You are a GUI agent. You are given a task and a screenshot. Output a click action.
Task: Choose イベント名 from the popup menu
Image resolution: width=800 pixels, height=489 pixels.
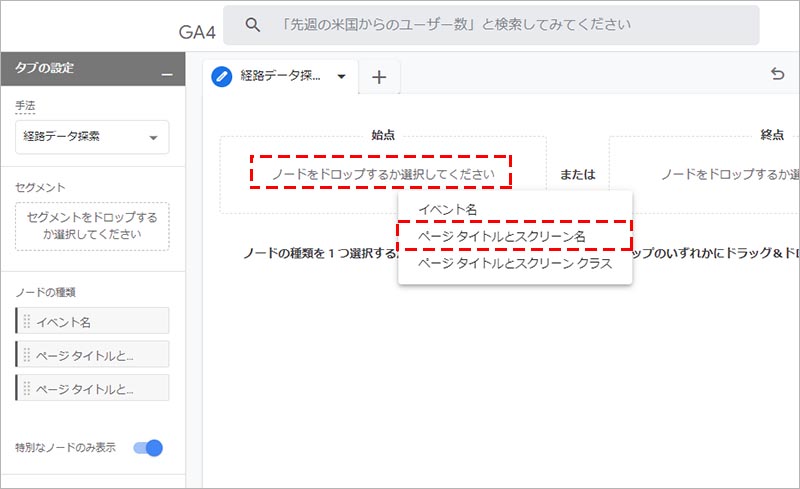click(x=447, y=209)
